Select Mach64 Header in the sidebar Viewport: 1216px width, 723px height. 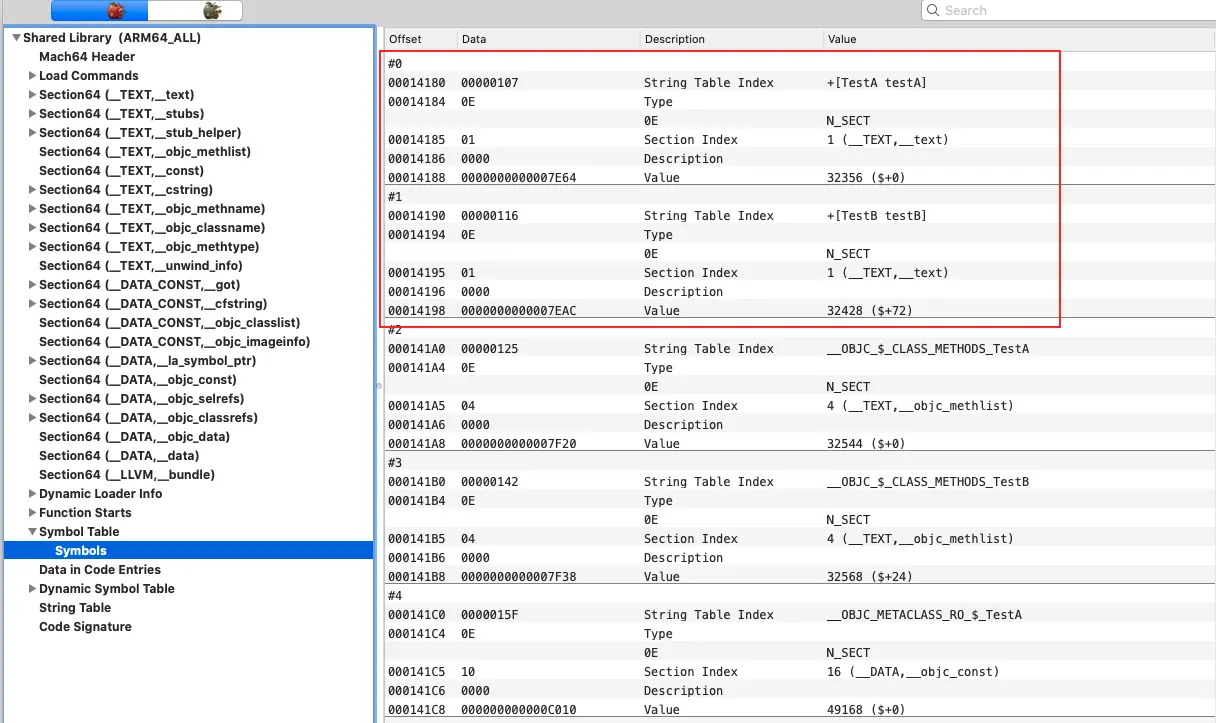87,57
